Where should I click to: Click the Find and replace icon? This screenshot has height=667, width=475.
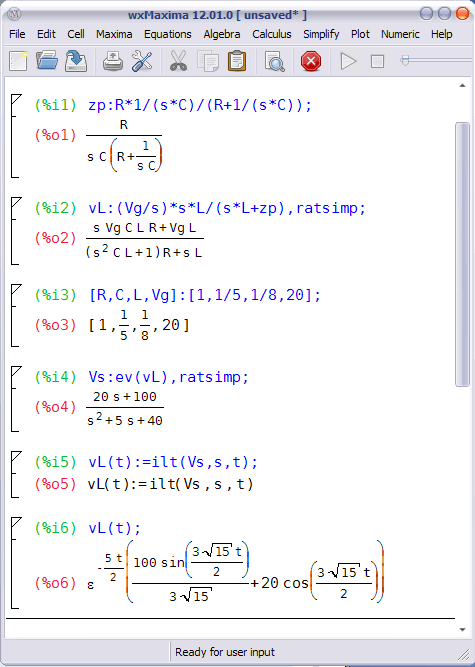[274, 61]
